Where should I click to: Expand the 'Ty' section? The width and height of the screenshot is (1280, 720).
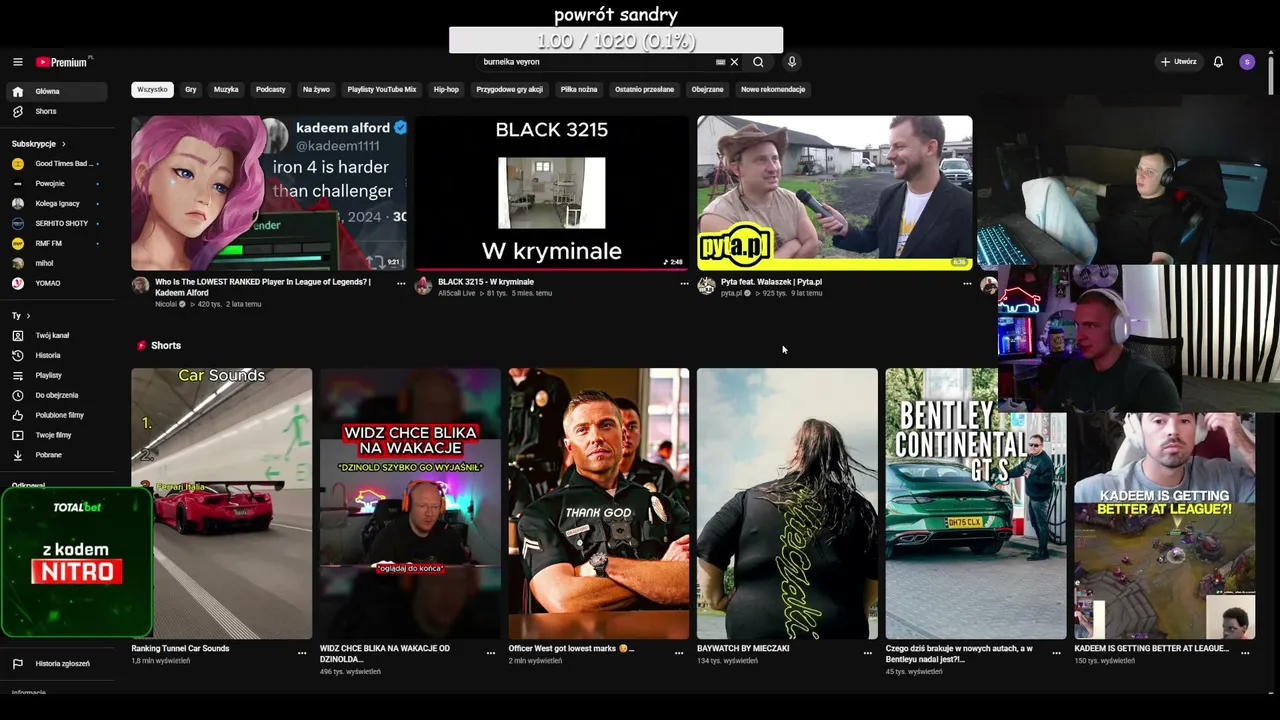pos(21,316)
